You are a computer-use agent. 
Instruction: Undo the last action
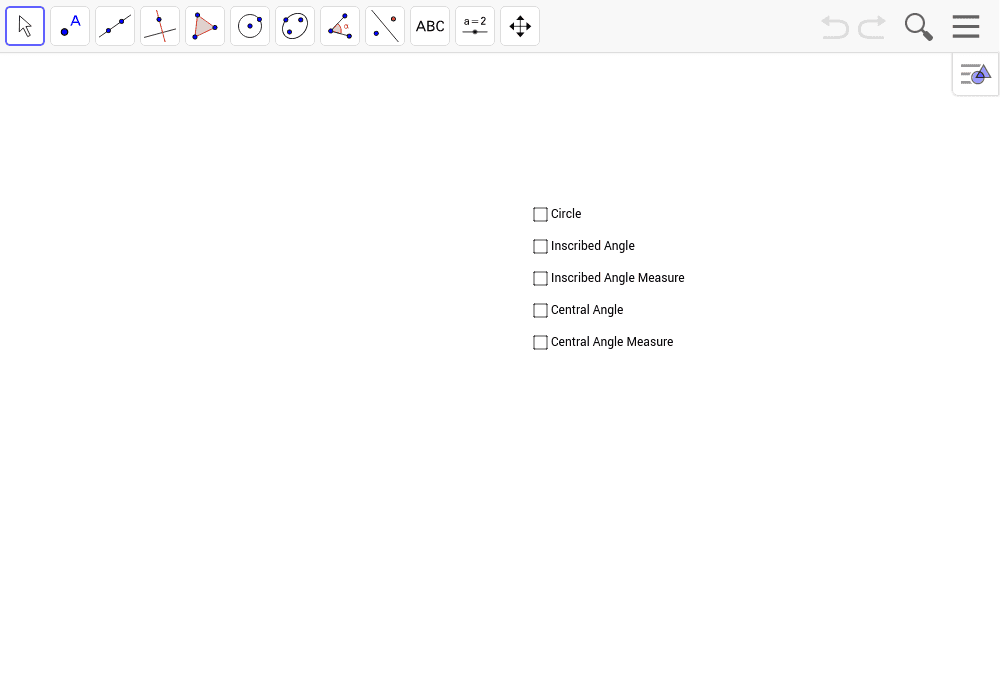835,27
